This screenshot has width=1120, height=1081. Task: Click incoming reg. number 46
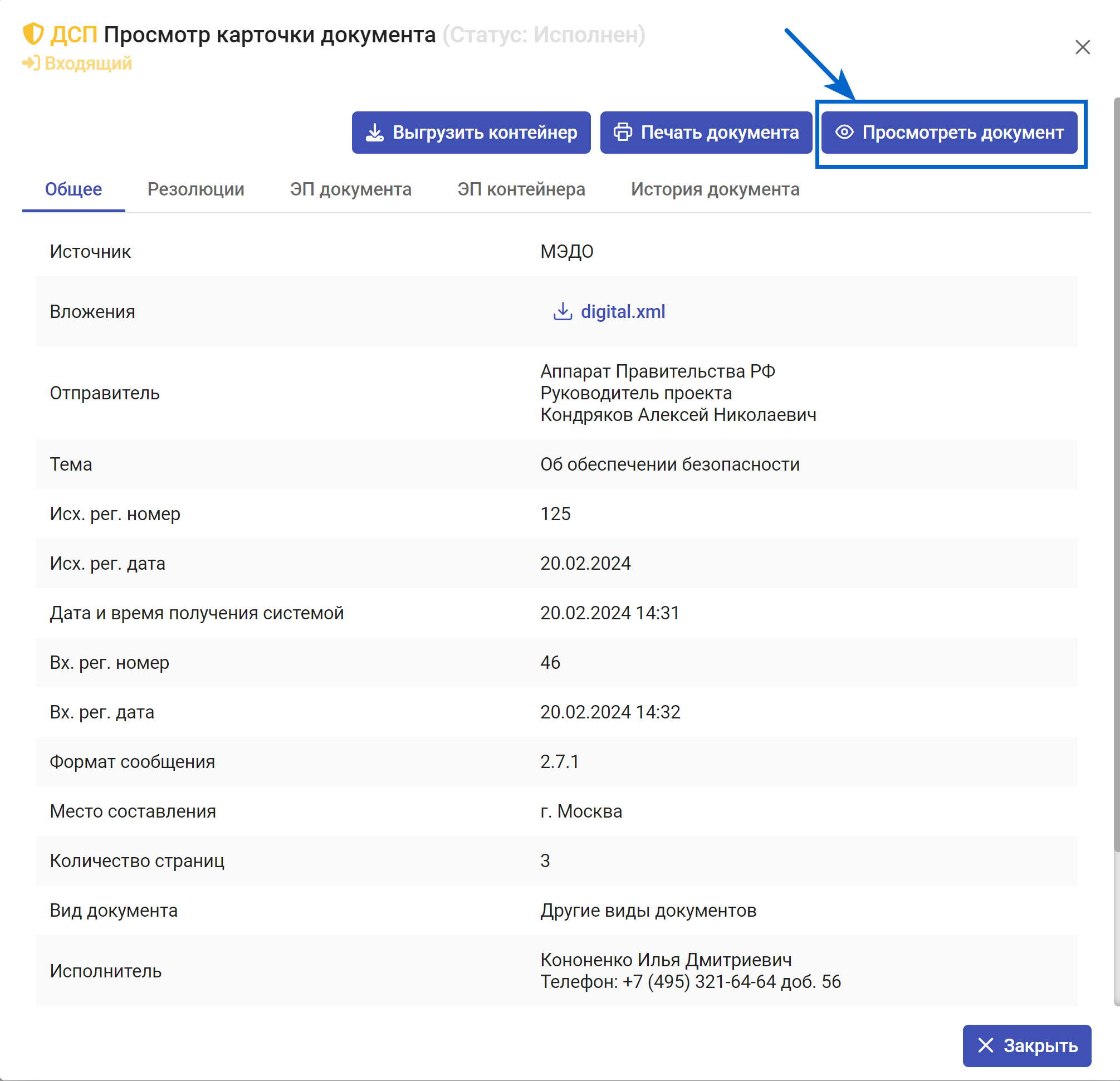pyautogui.click(x=550, y=663)
